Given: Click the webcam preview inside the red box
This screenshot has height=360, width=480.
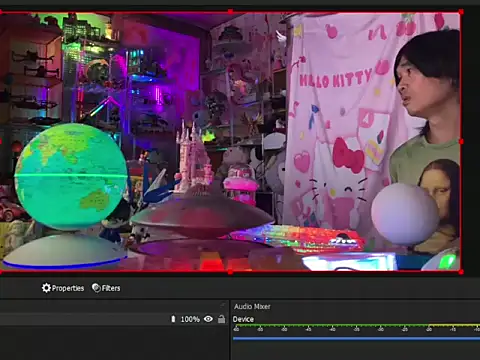Looking at the screenshot, I should (x=230, y=142).
